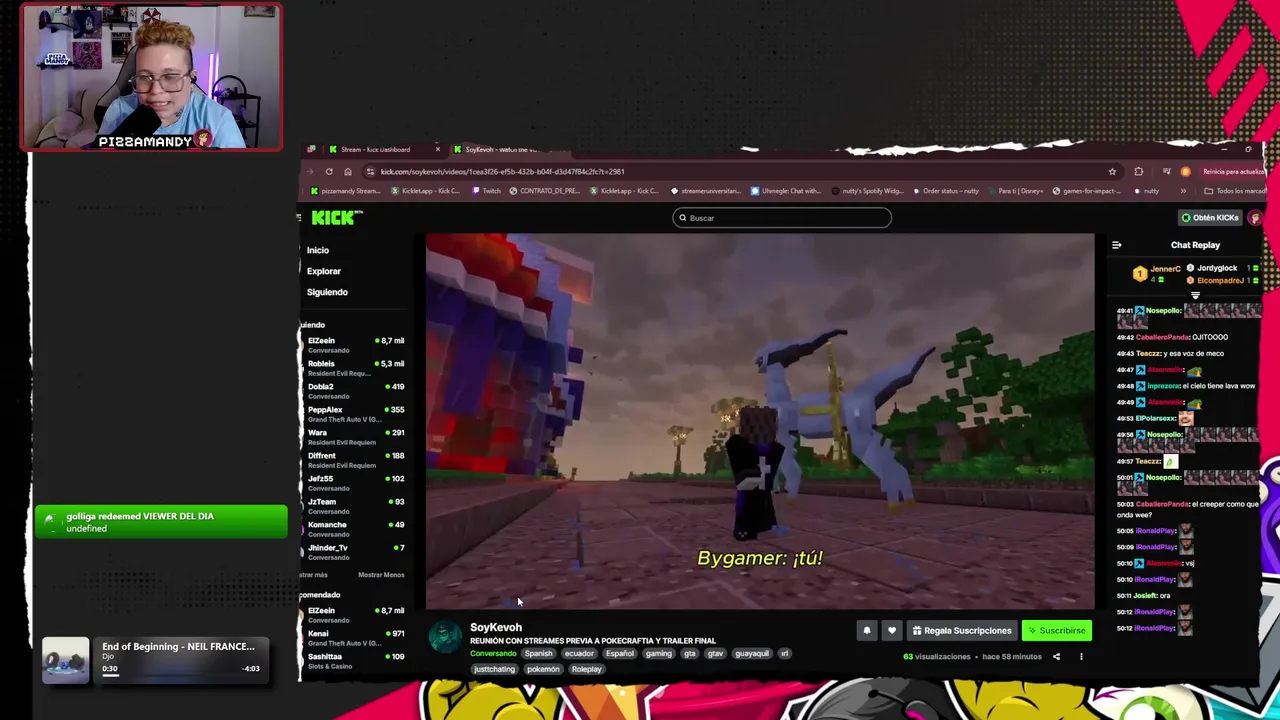The image size is (1280, 720).
Task: Open Explorar in sidebar
Action: (x=324, y=272)
